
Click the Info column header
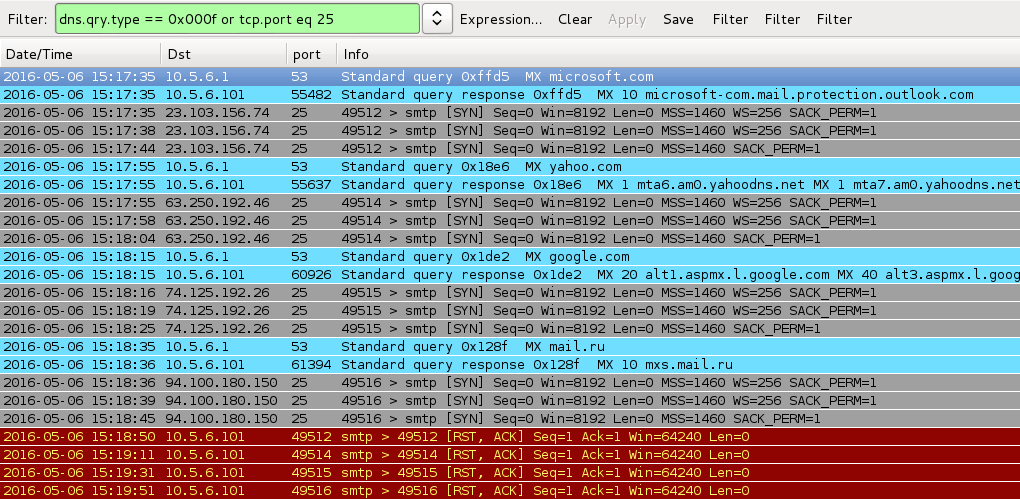[600, 54]
